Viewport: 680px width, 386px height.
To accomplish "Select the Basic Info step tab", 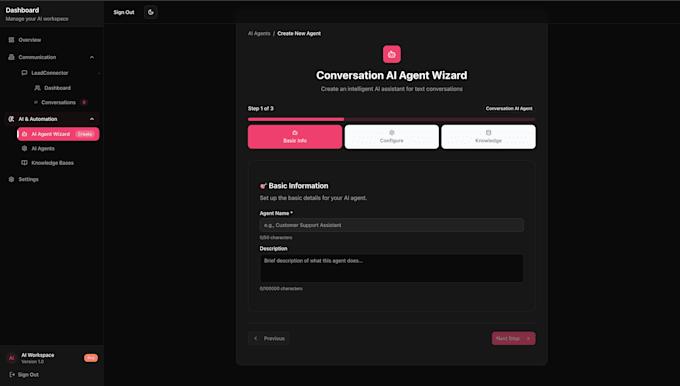I will pos(295,137).
